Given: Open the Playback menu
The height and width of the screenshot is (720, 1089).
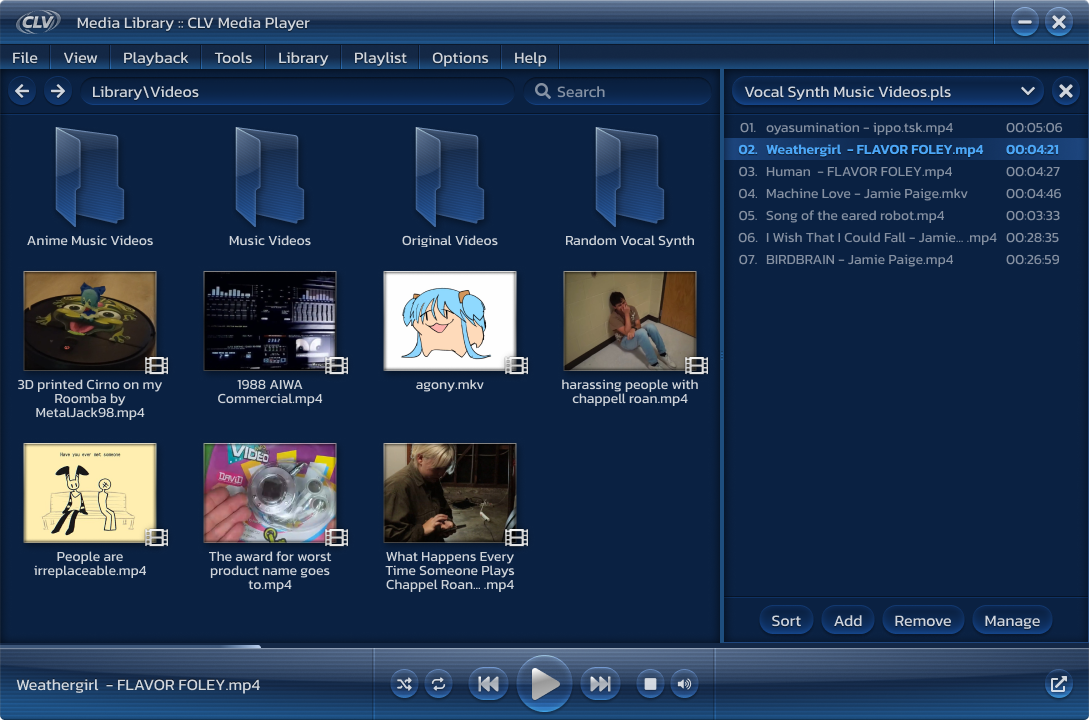Looking at the screenshot, I should pyautogui.click(x=155, y=57).
